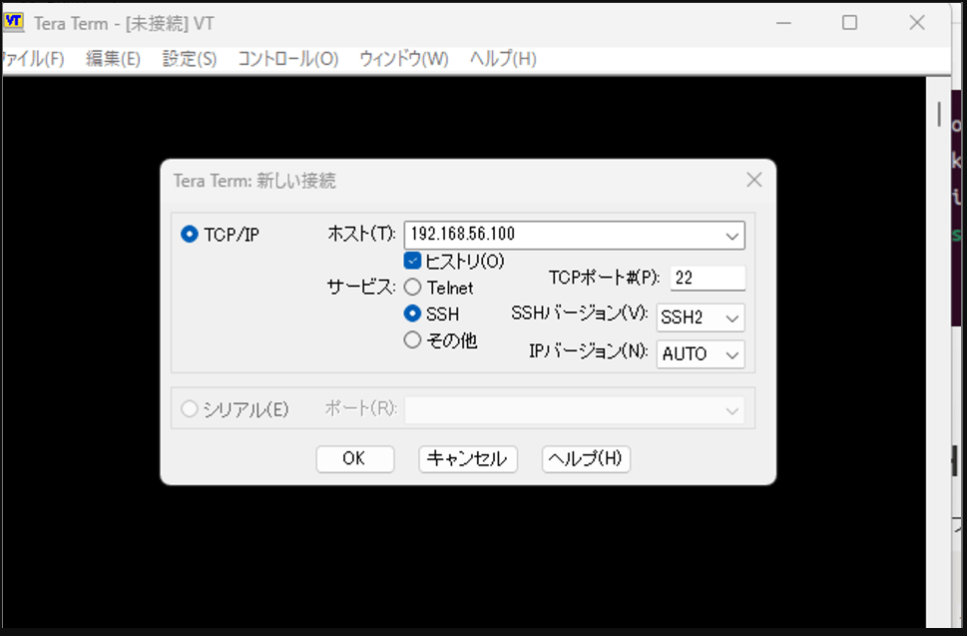Click the TCPポート#(P) field showing 22
Image resolution: width=967 pixels, height=636 pixels.
(x=707, y=278)
